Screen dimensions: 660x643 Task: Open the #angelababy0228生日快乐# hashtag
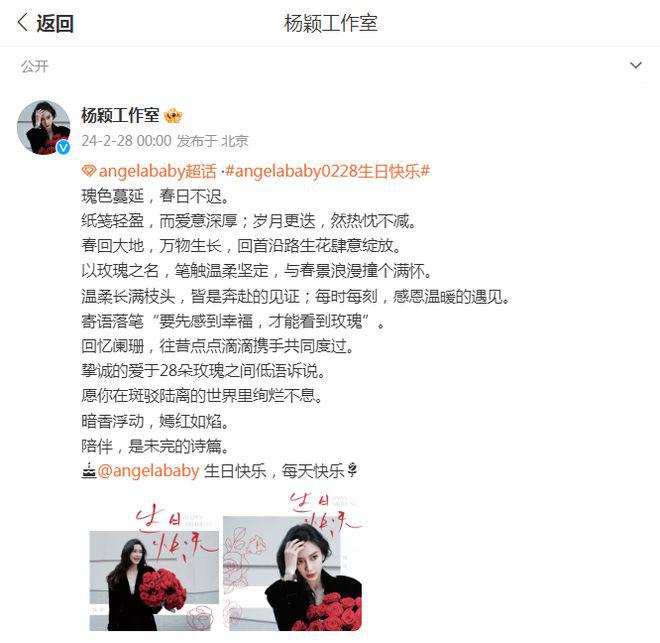tap(328, 171)
